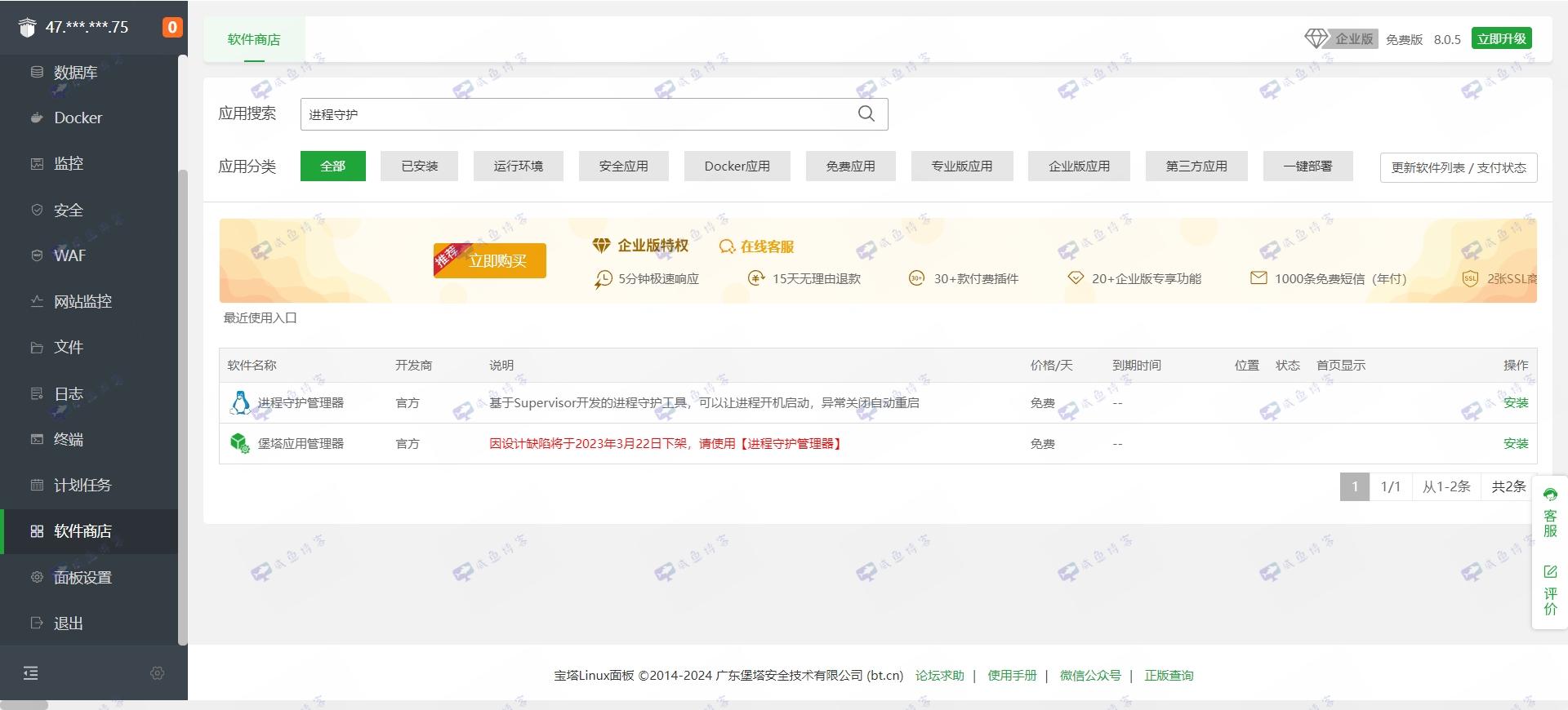Viewport: 1568px width, 710px height.
Task: Select the Docker应用 category filter
Action: coord(737,166)
